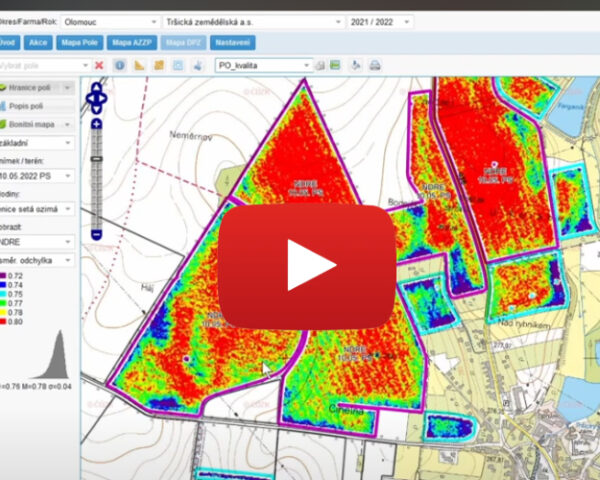Click the histogram statistics text M=0.78
This screenshot has height=480, width=600.
(35, 387)
